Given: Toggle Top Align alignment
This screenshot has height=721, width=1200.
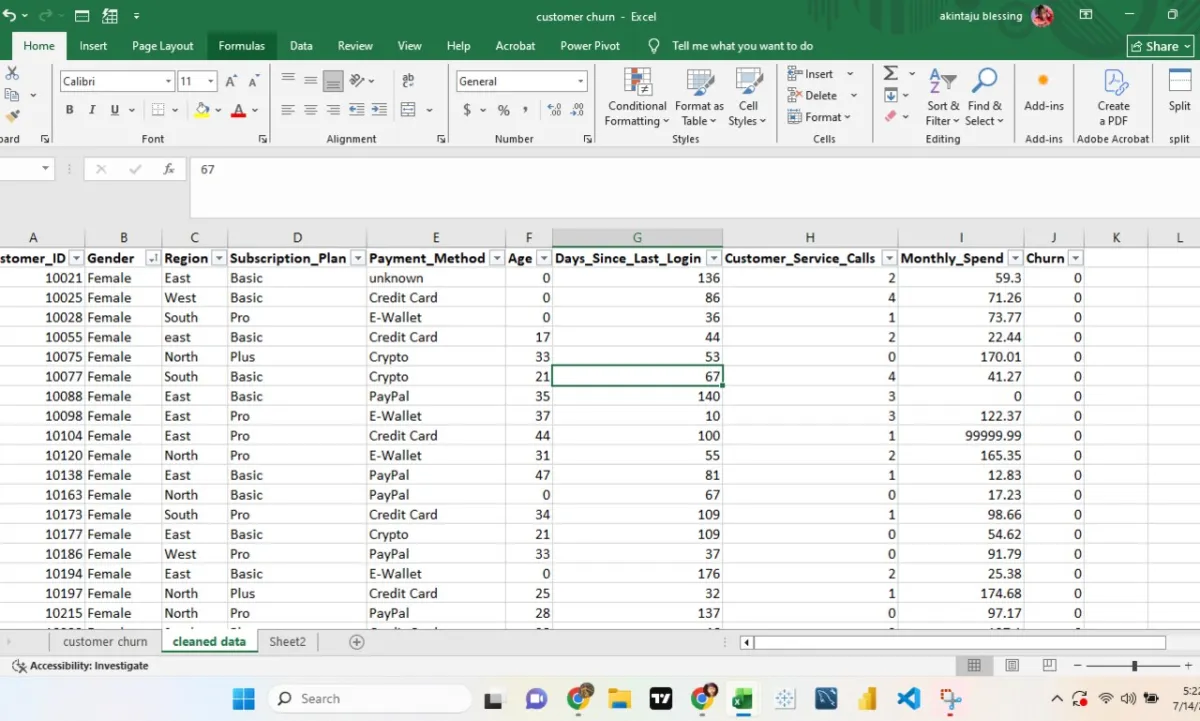Looking at the screenshot, I should [x=288, y=81].
